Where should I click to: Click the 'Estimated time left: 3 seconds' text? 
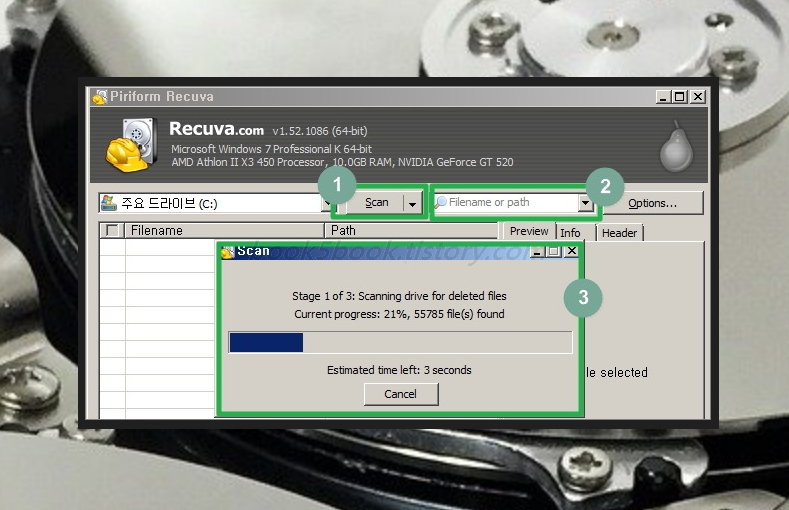399,370
